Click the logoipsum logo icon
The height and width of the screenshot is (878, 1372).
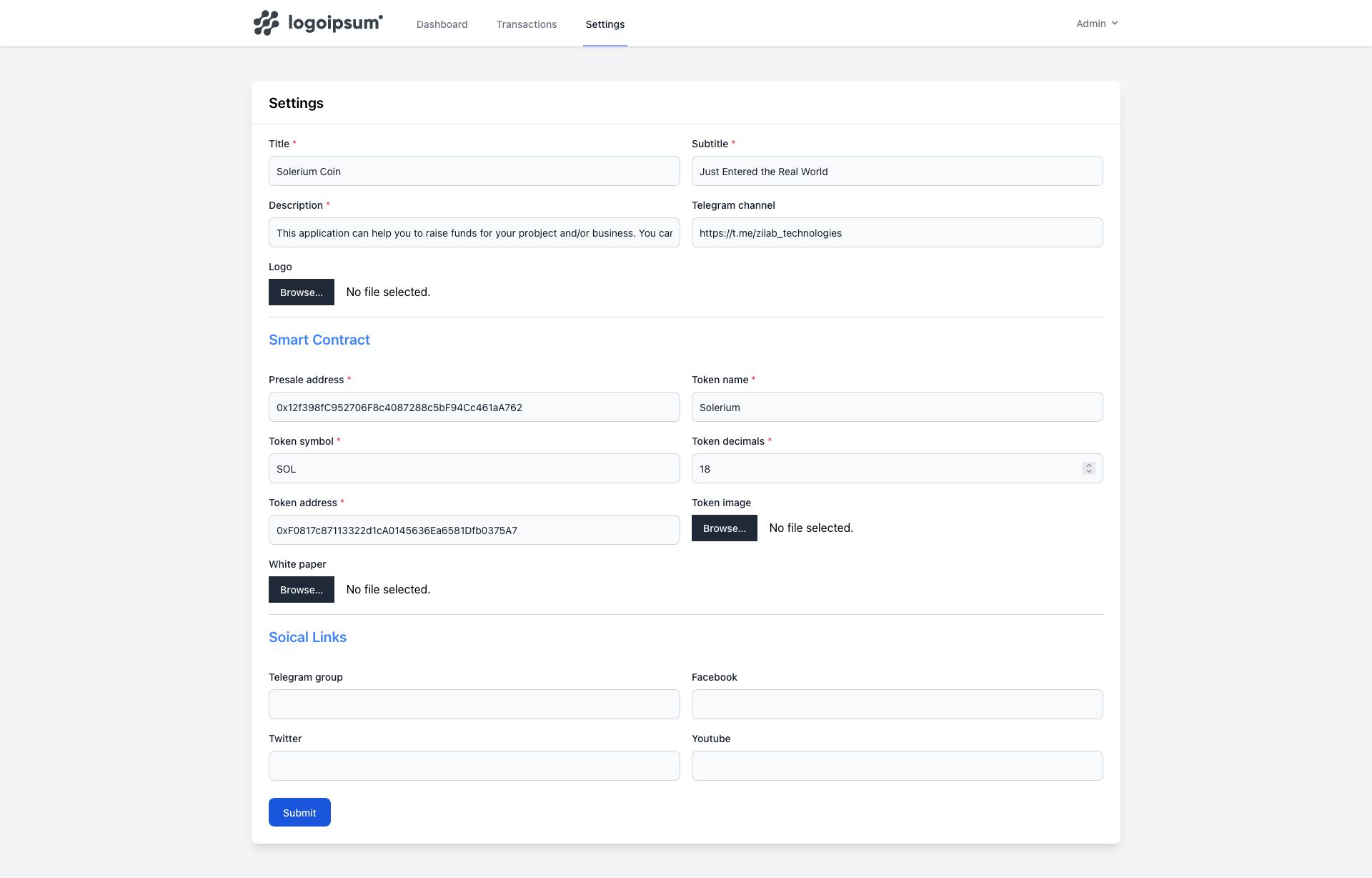tap(267, 23)
